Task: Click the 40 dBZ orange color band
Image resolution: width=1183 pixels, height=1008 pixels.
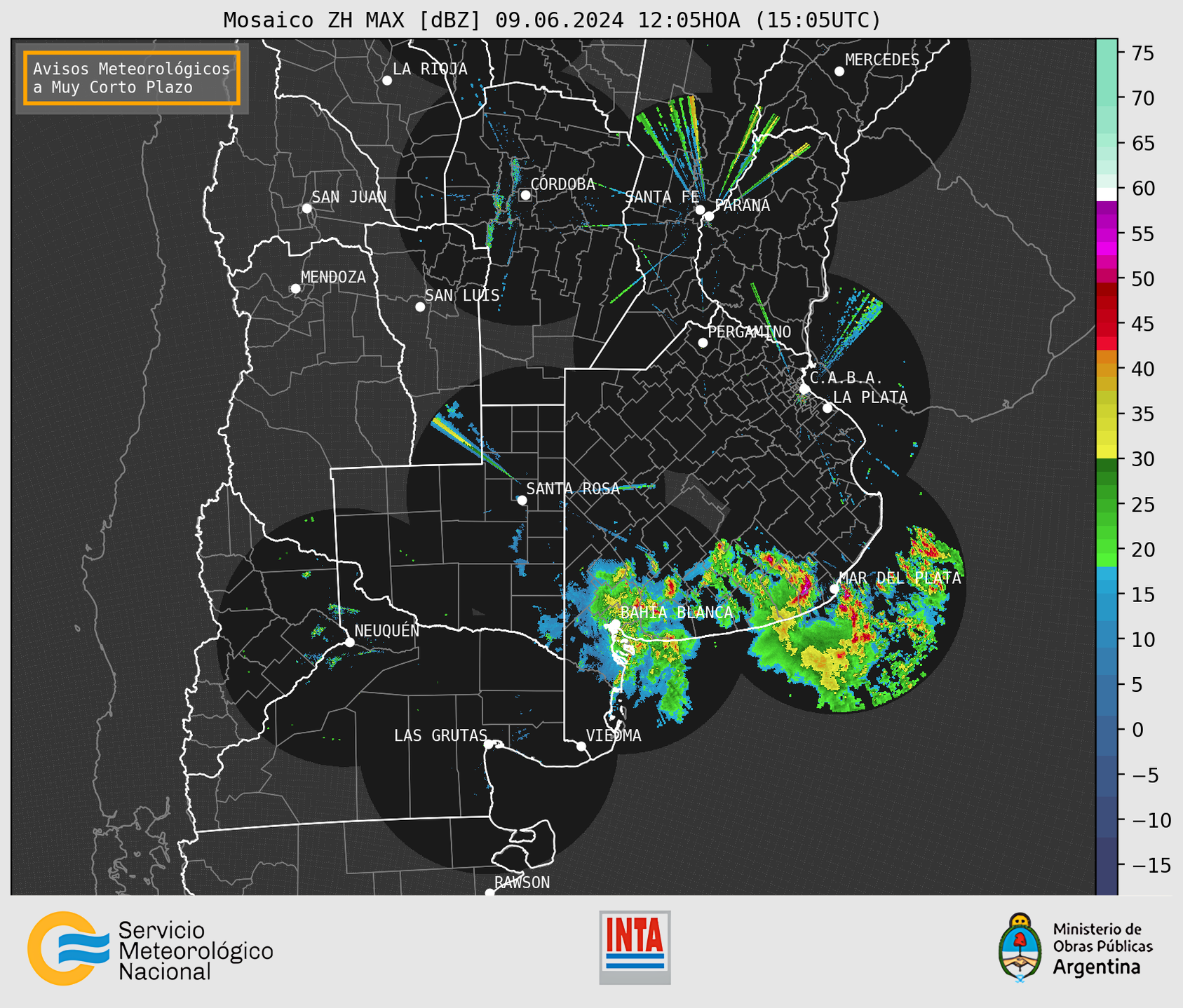Action: coord(1107,369)
